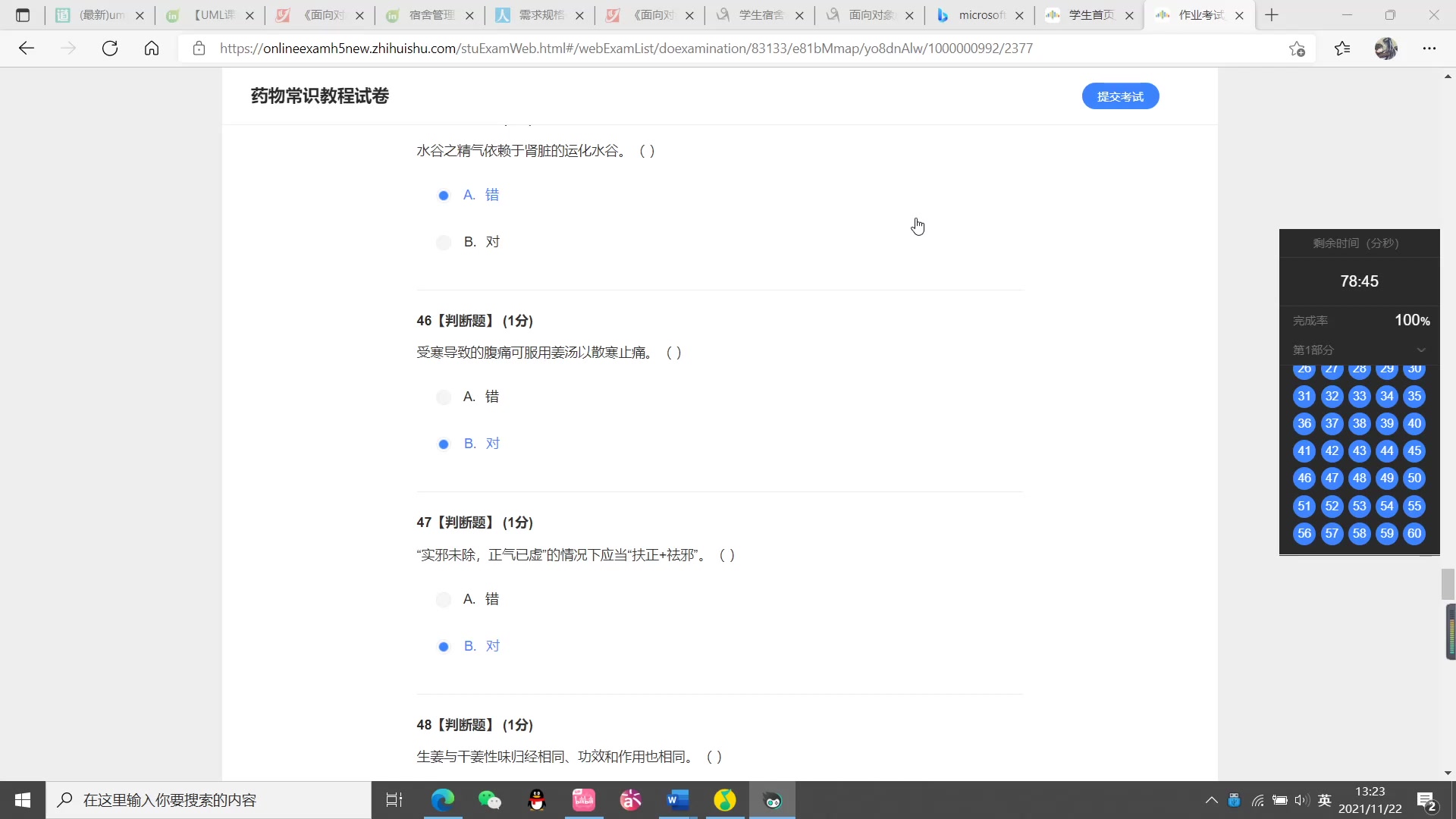Screen dimensions: 1456x819
Task: Open QQ penguin app from taskbar
Action: pyautogui.click(x=537, y=800)
